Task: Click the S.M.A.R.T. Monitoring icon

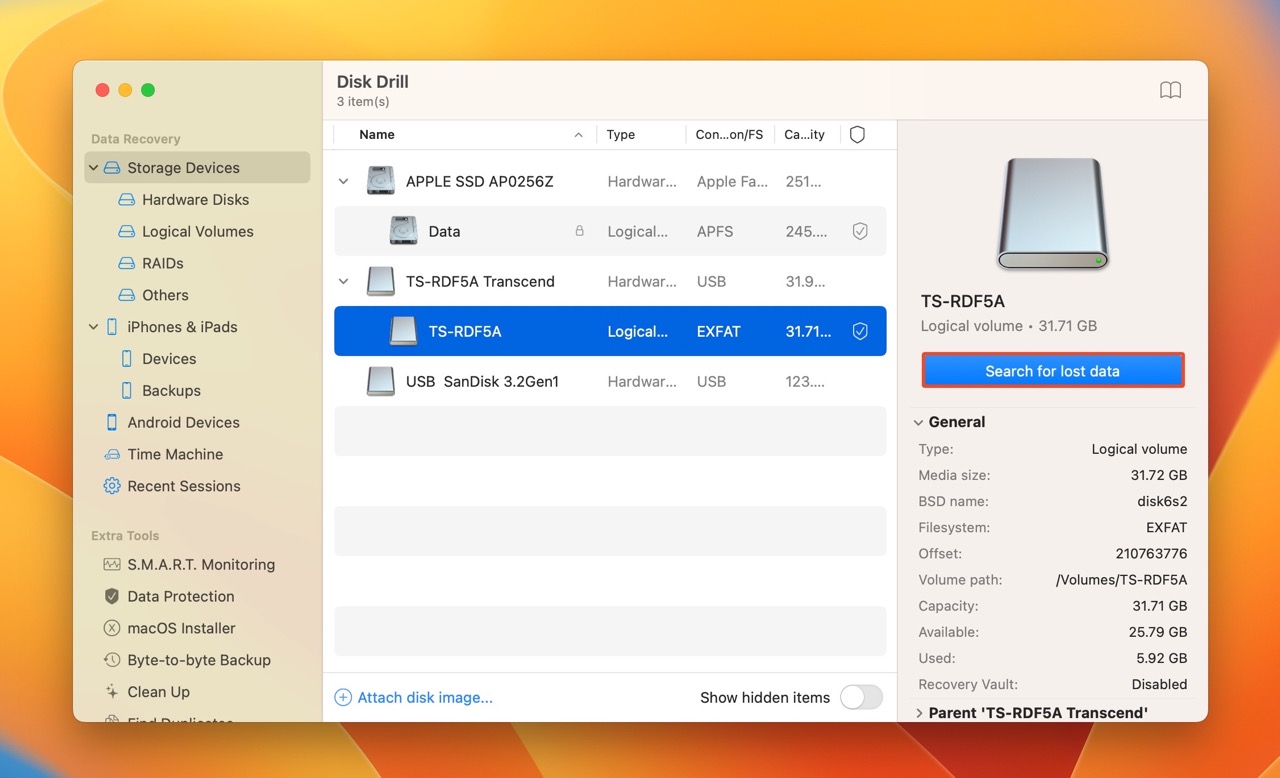Action: pos(111,565)
